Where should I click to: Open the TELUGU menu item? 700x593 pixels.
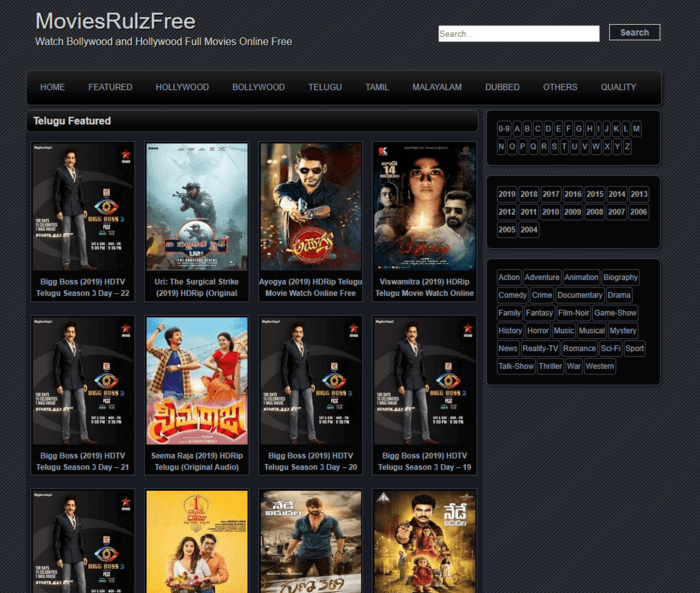[325, 87]
